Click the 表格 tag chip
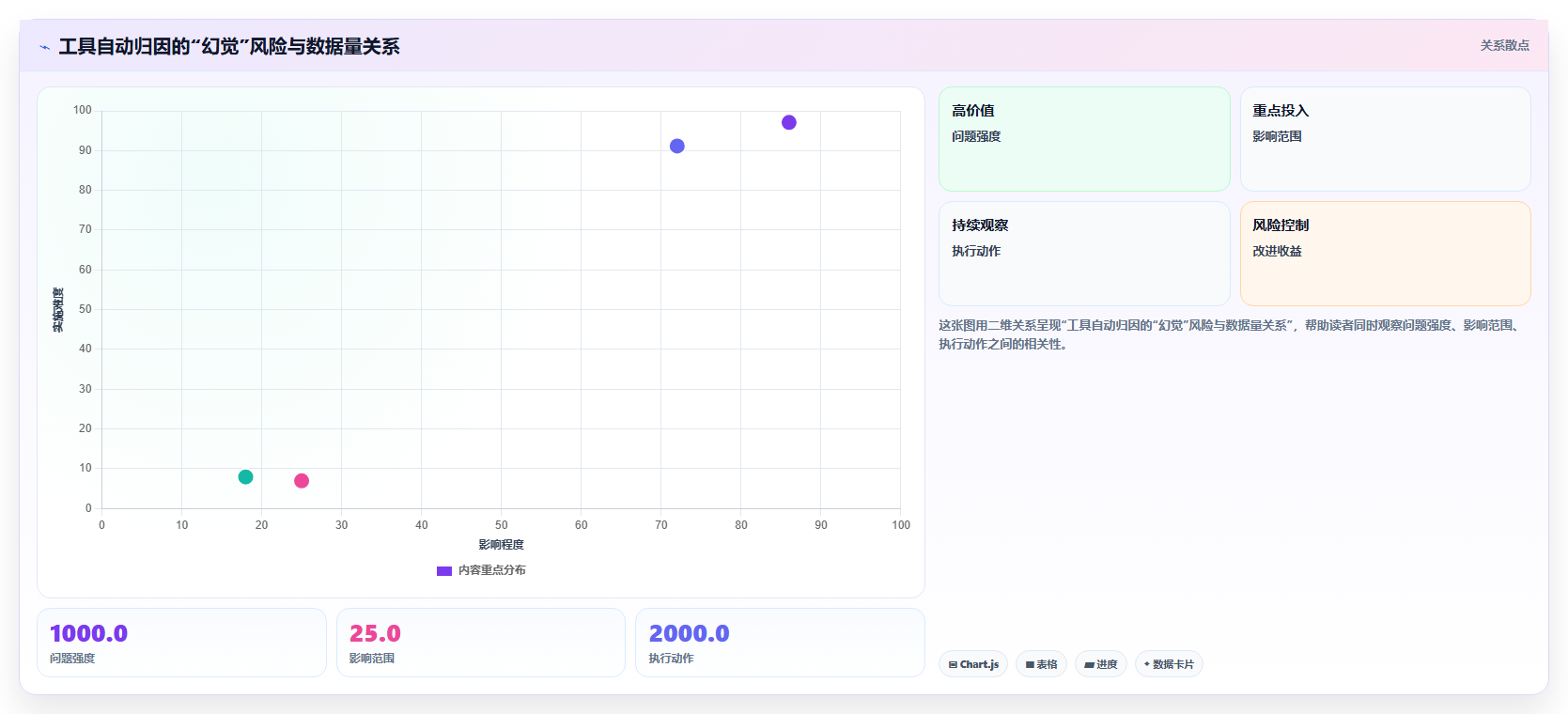Image resolution: width=1568 pixels, height=714 pixels. coord(1041,664)
